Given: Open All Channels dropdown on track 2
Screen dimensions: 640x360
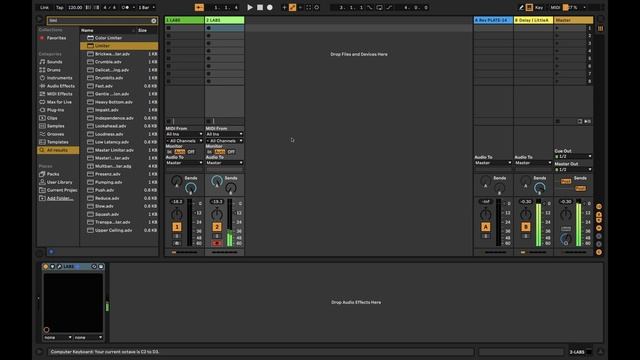Looking at the screenshot, I should click(224, 141).
